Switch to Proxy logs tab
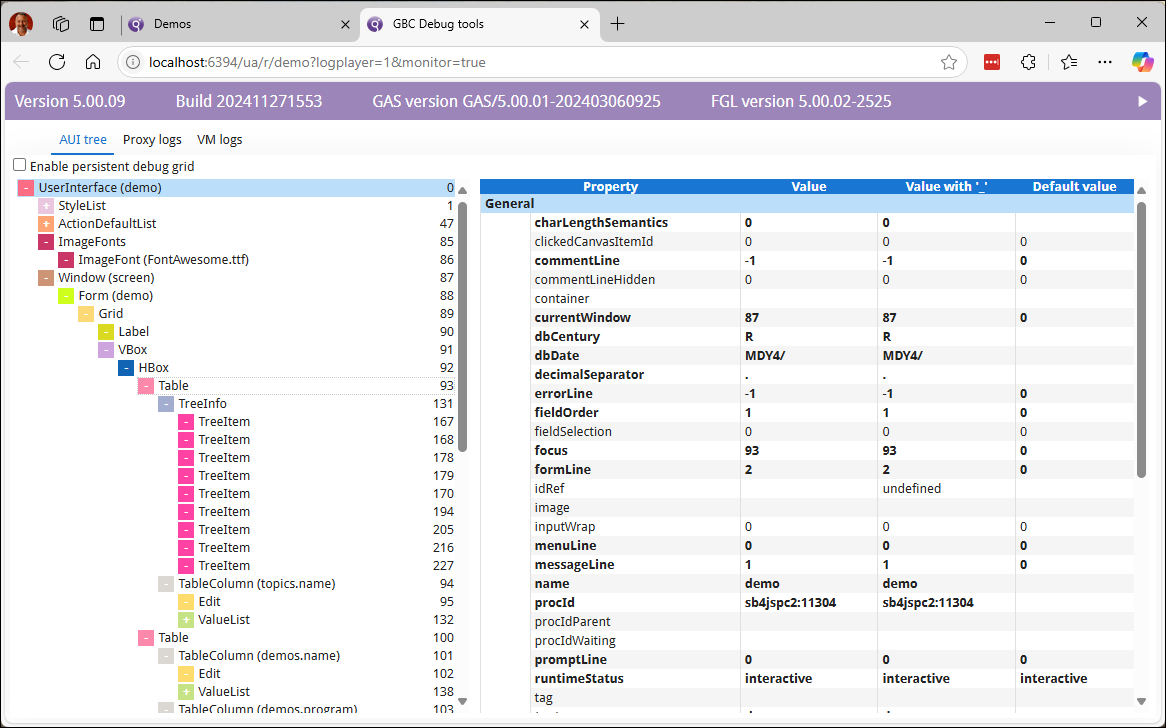Image resolution: width=1166 pixels, height=728 pixels. coord(152,140)
